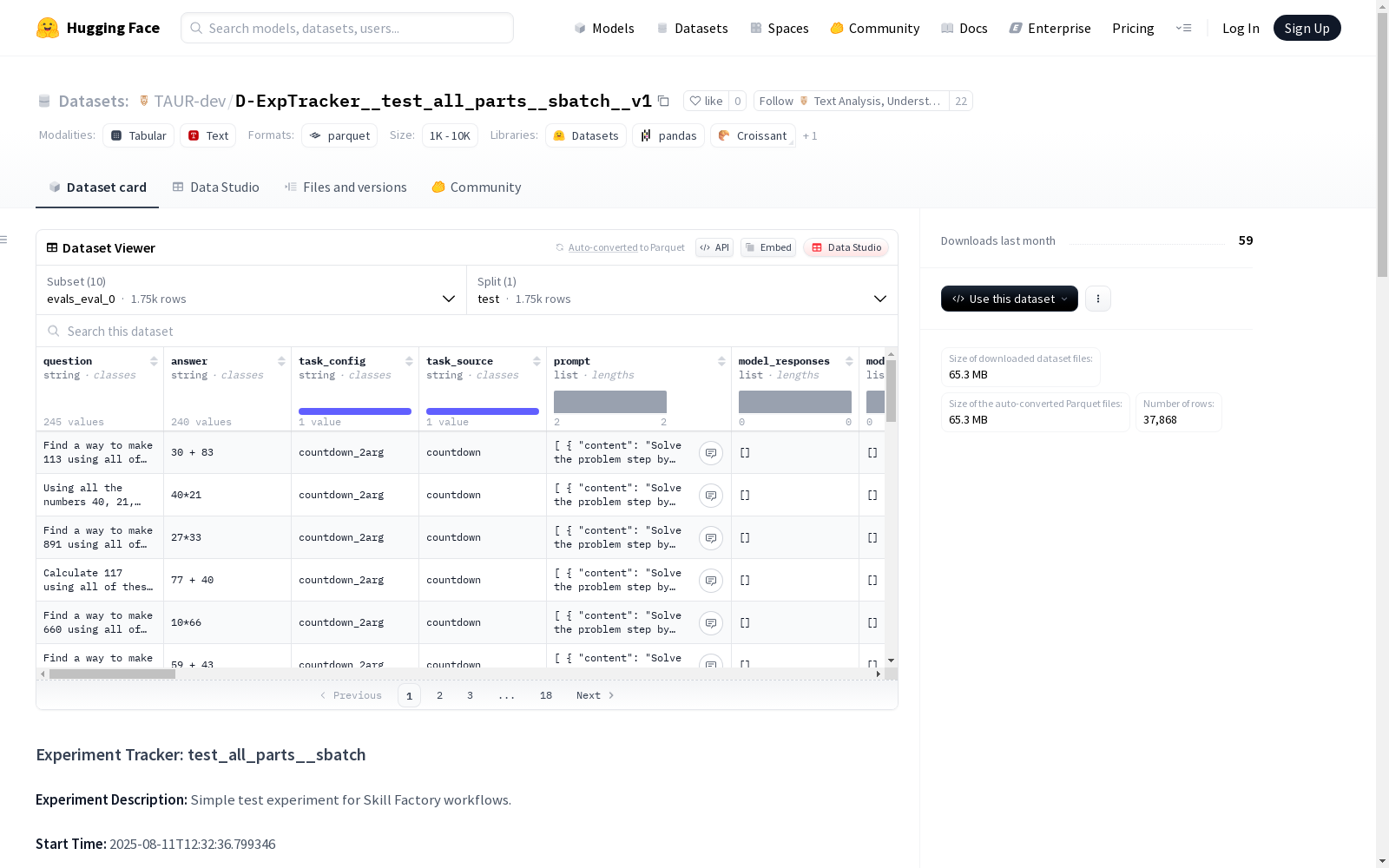Open prompt conversation view for 30 + 83 row
1389x868 pixels.
[x=711, y=452]
